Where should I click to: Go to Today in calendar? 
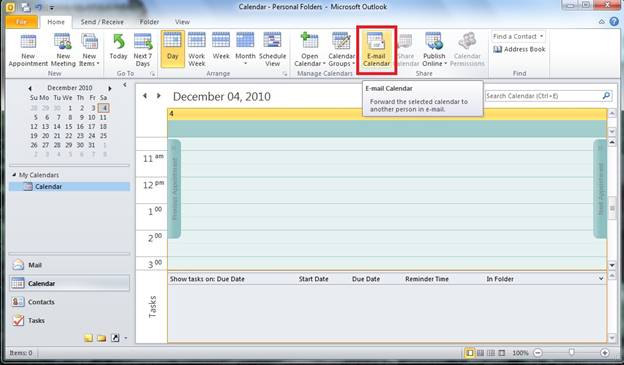pos(118,47)
